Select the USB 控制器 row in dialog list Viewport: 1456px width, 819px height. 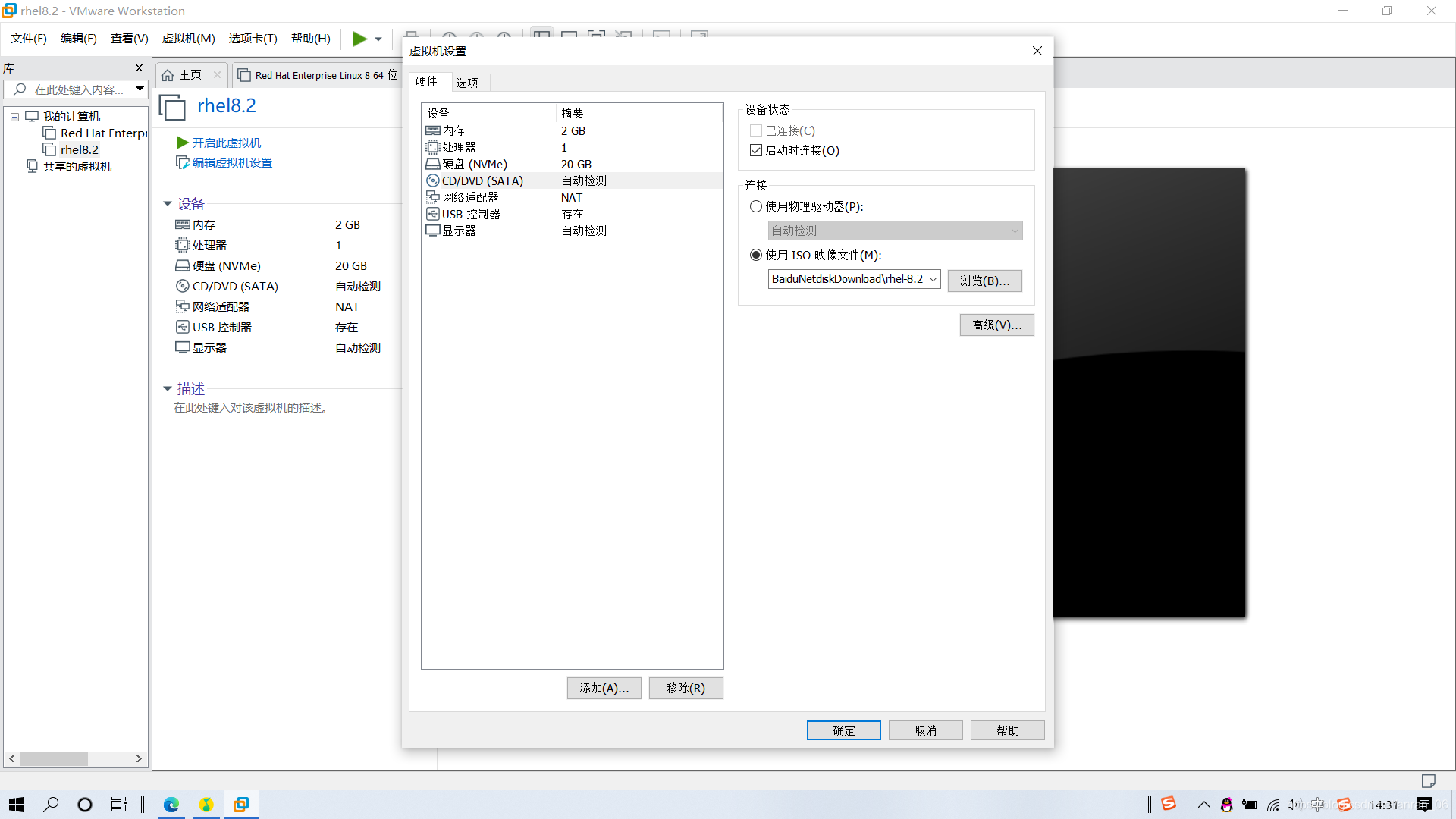[x=471, y=214]
